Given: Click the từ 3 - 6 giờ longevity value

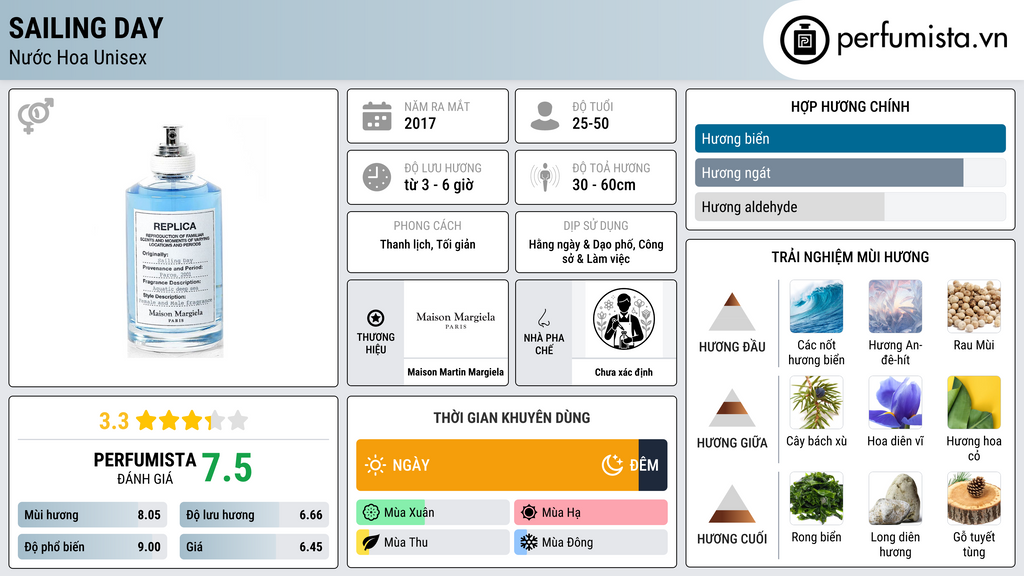Looking at the screenshot, I should click(x=439, y=185).
